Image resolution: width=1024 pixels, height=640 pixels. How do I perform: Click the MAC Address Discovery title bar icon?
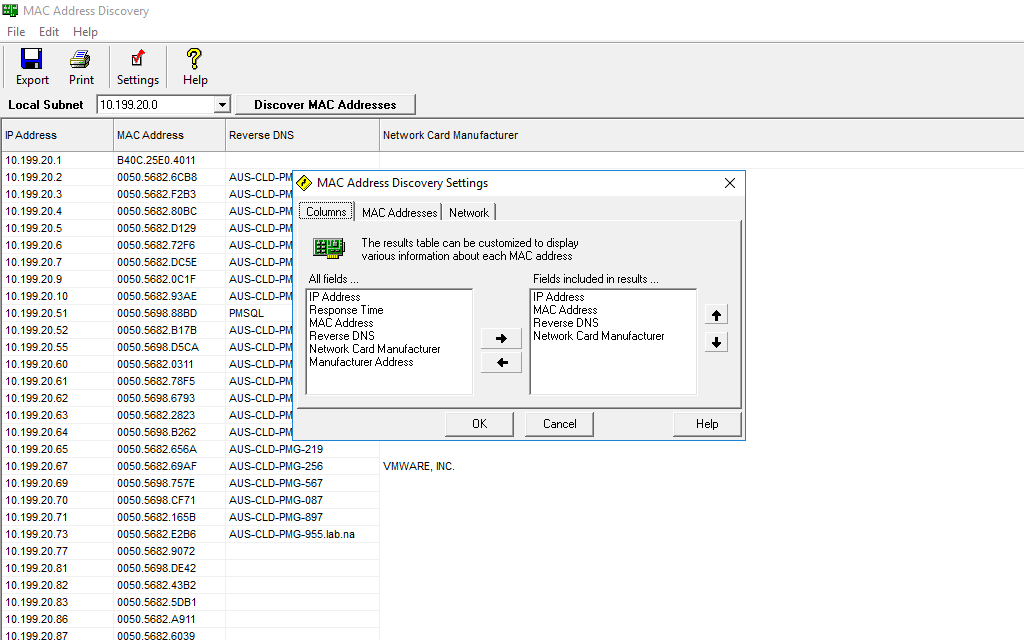10,10
